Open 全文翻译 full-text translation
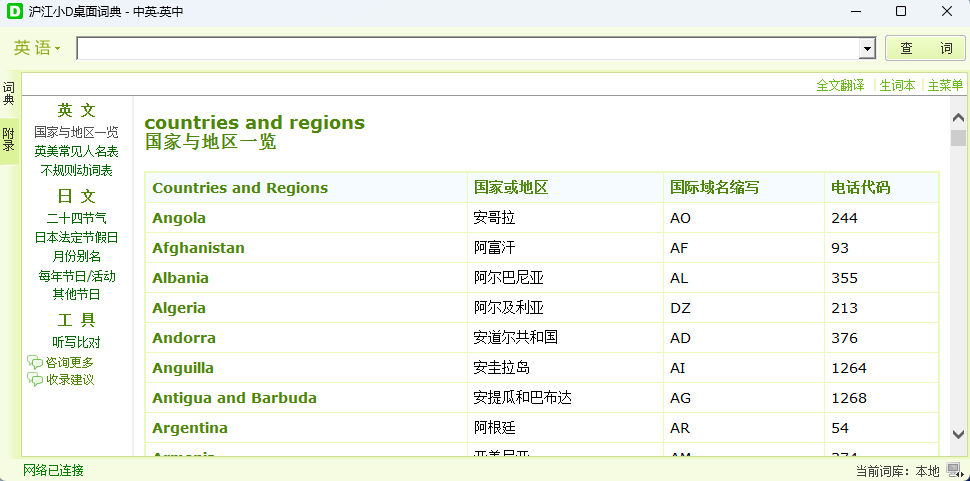This screenshot has height=481, width=970. point(840,86)
